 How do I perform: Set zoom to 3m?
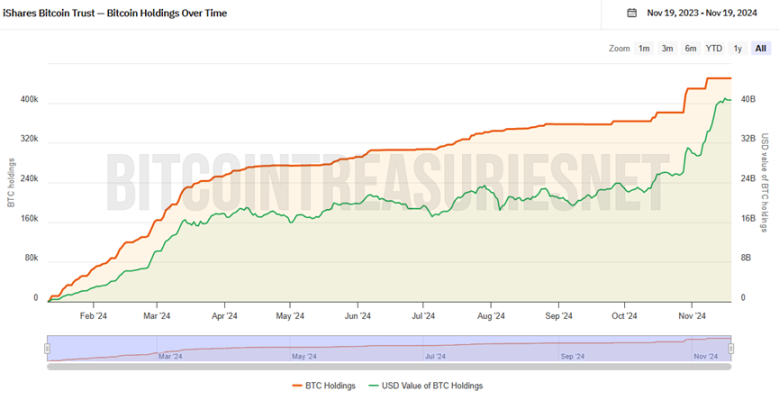tap(667, 48)
